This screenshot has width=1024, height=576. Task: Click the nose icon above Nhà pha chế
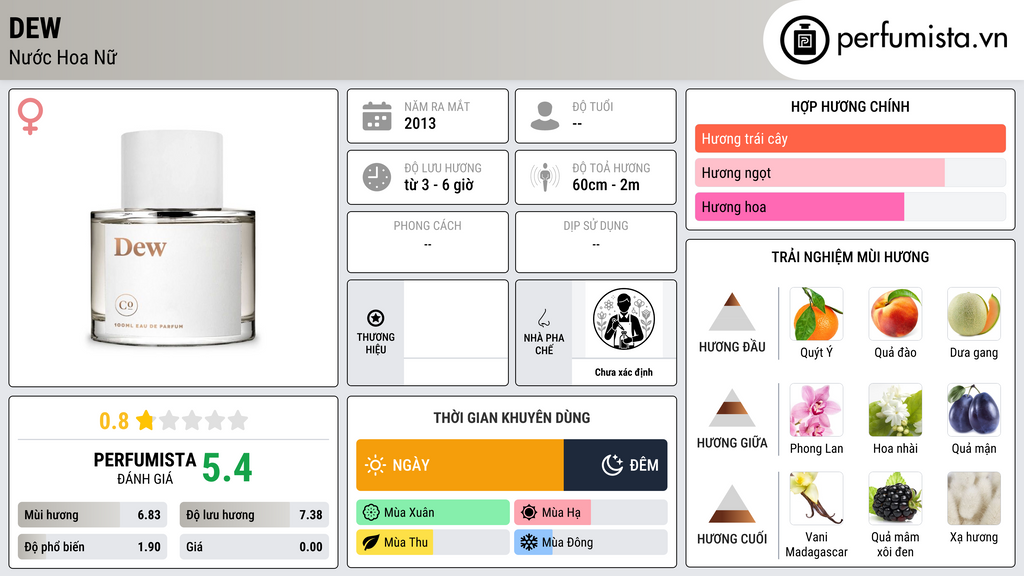coord(543,318)
